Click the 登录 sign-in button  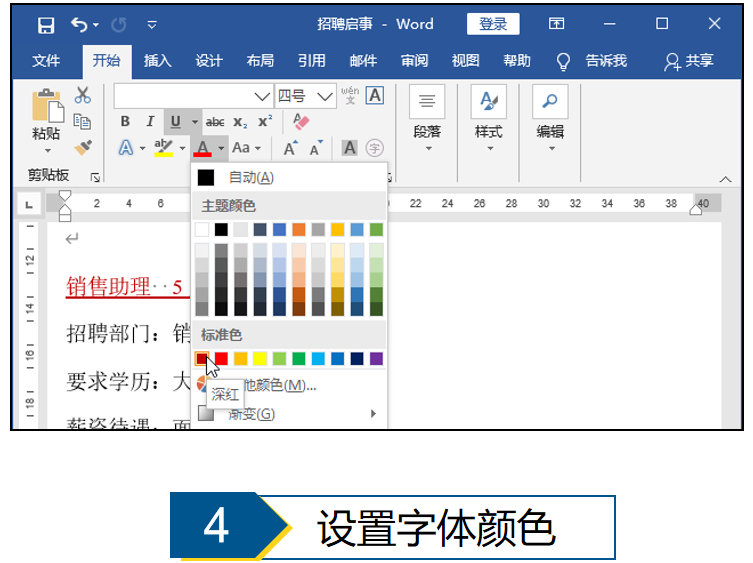click(x=493, y=24)
